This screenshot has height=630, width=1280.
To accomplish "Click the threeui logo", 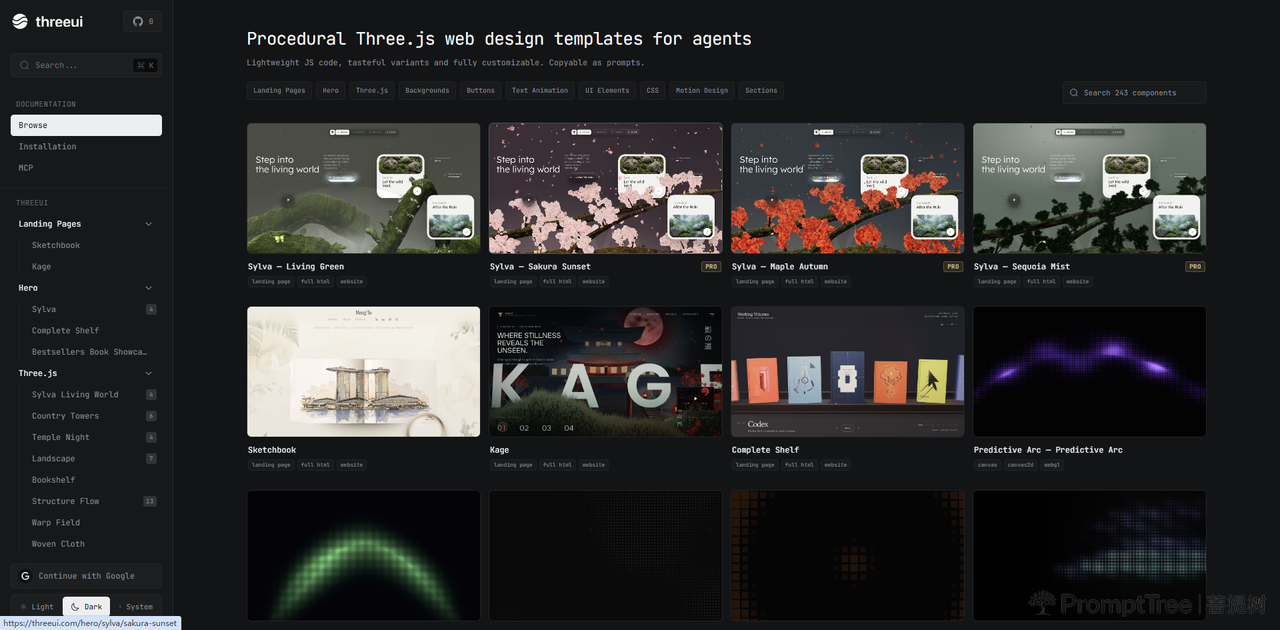I will point(49,21).
